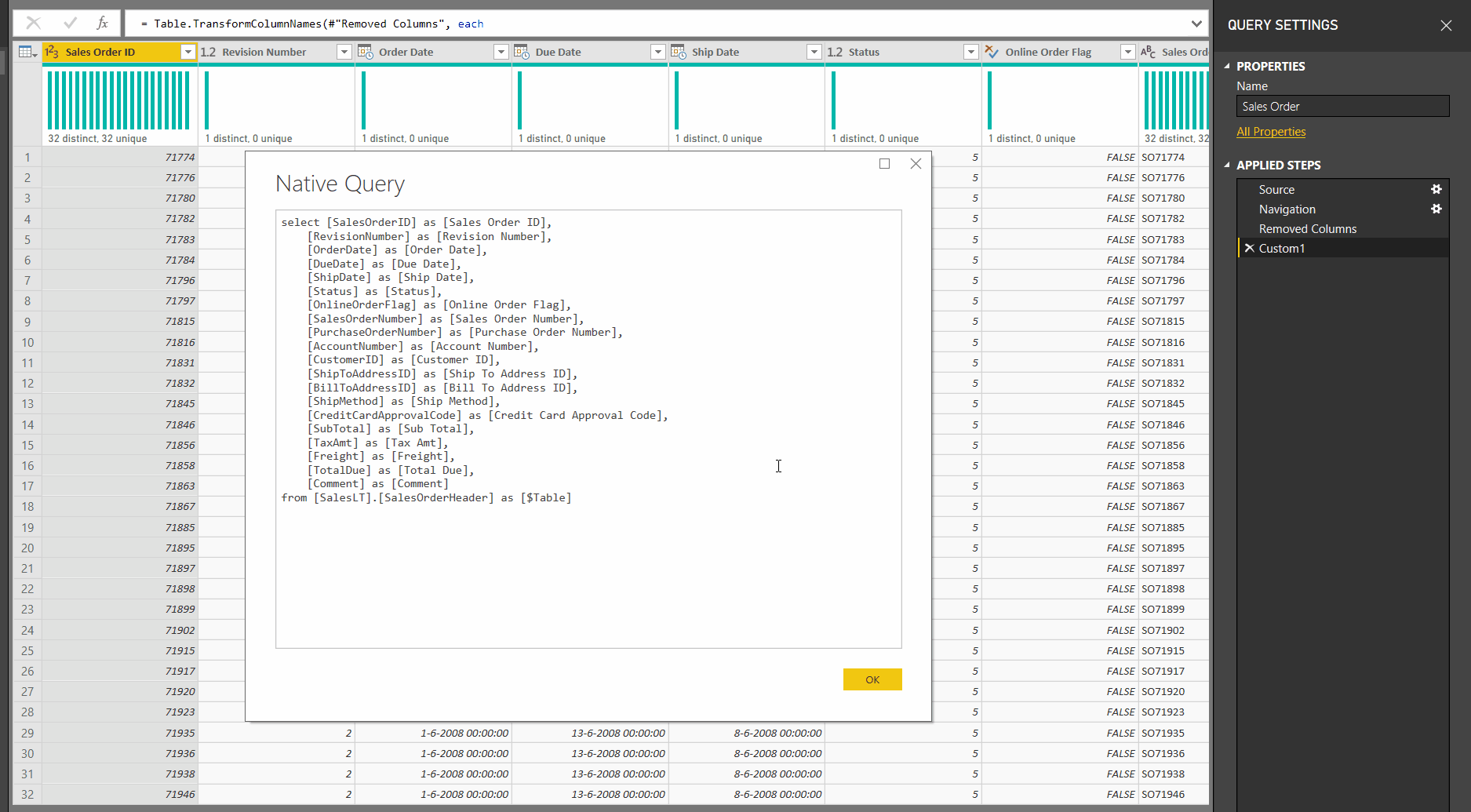Click the date/time type icon on Order Date
The image size is (1471, 812).
(366, 51)
